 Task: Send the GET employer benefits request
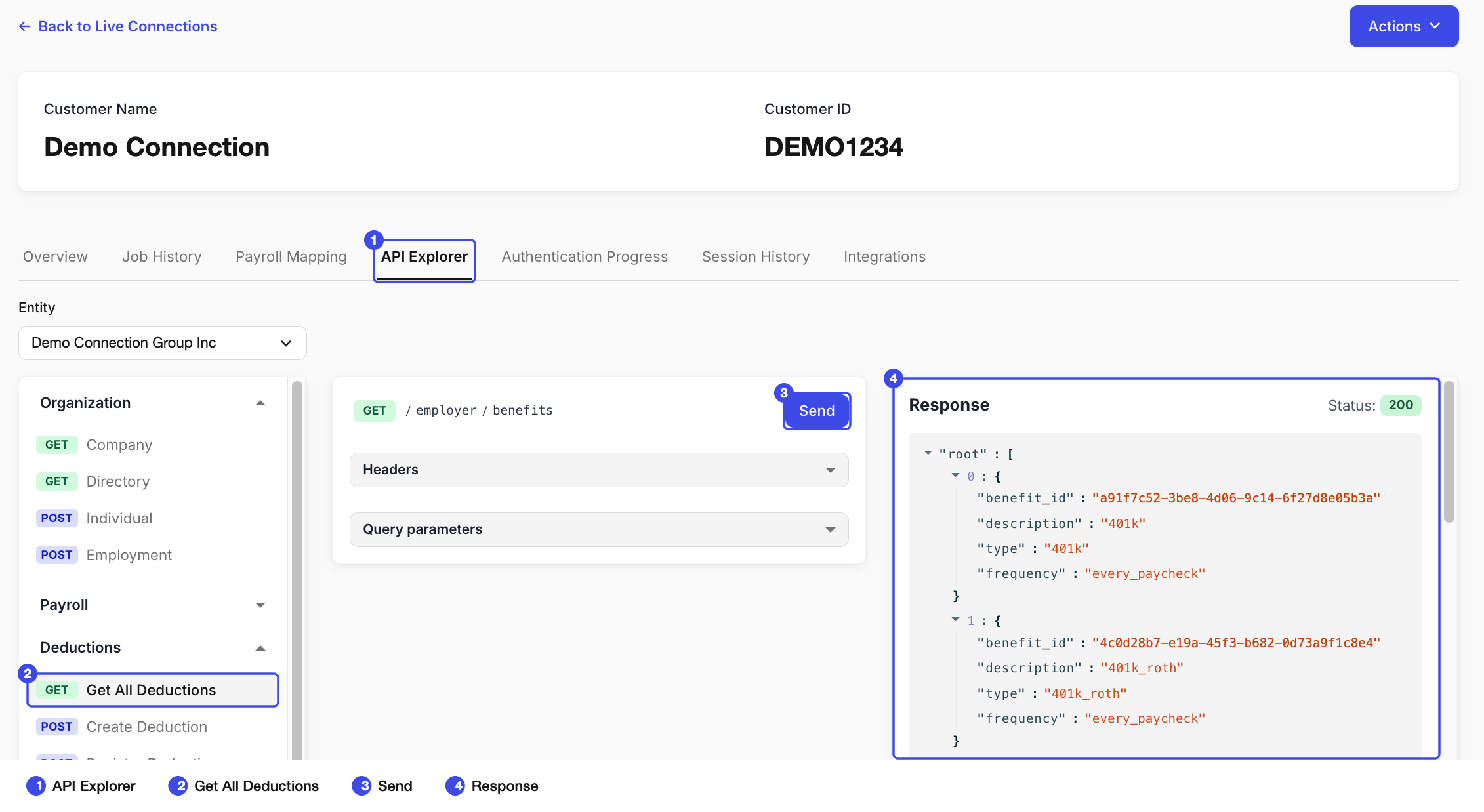tap(817, 411)
